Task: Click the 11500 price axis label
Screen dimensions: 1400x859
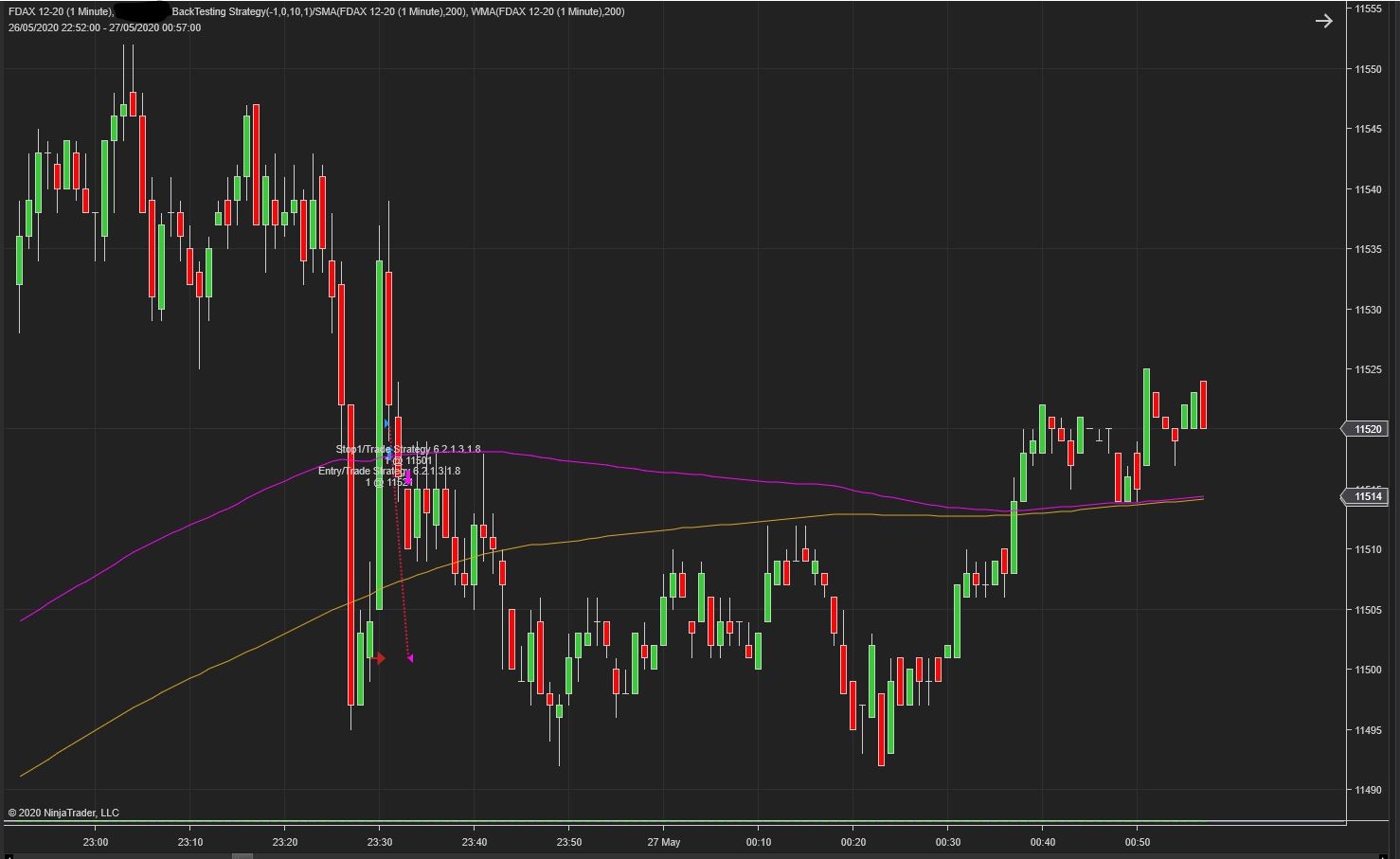Action: tap(1368, 670)
